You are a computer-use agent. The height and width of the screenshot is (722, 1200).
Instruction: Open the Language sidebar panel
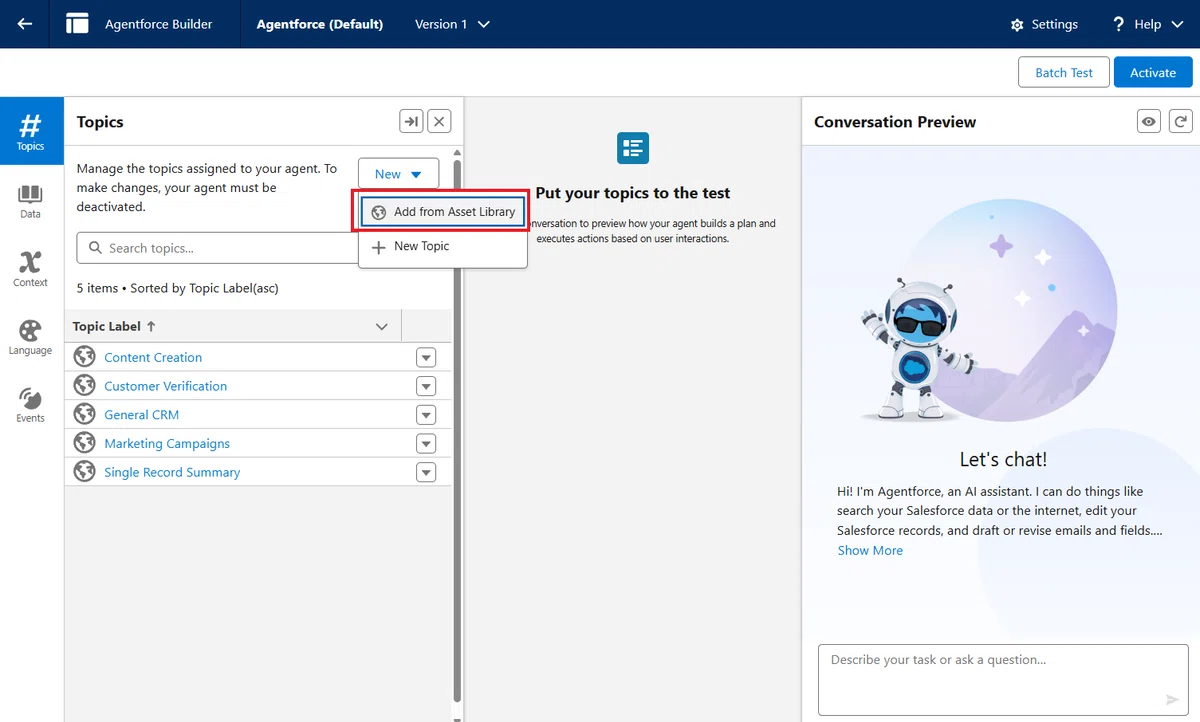(30, 337)
